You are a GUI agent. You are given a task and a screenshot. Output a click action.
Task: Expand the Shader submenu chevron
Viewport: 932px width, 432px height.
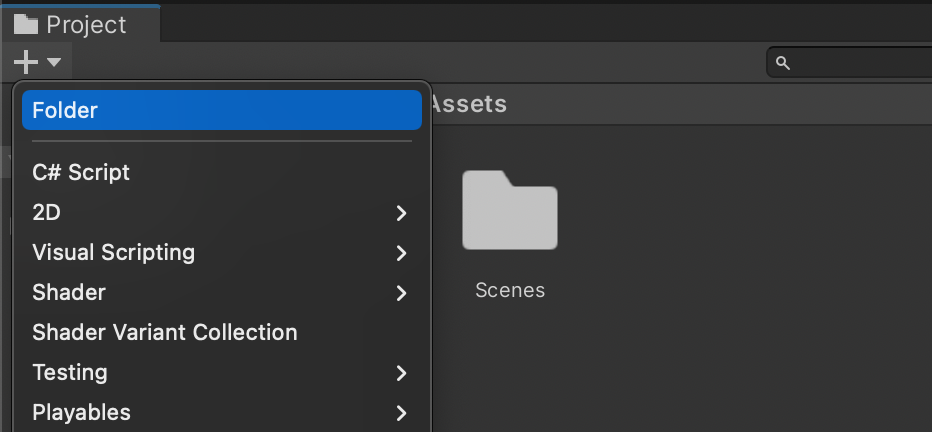401,293
